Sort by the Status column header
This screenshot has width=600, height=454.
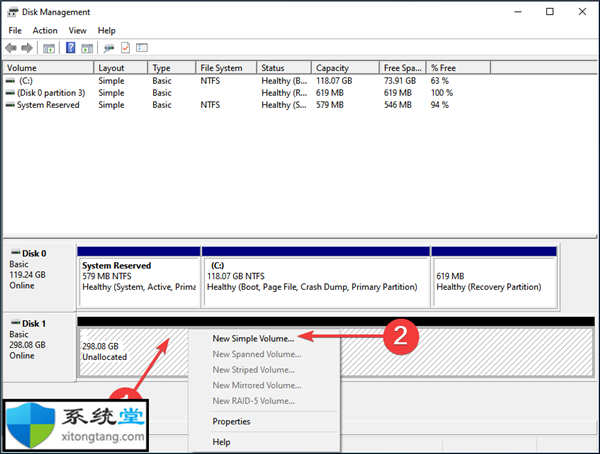tap(284, 68)
